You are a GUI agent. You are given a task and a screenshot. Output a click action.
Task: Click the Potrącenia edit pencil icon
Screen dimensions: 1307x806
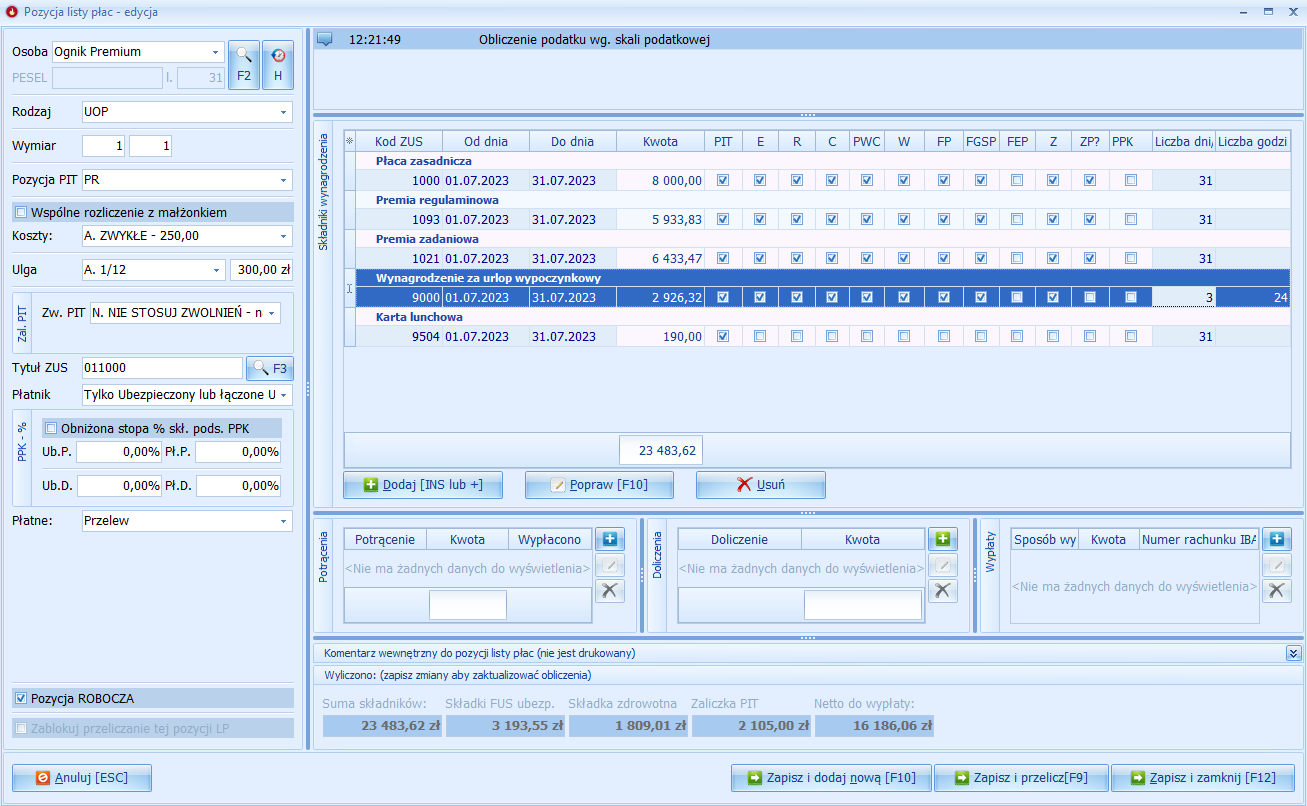(x=610, y=565)
